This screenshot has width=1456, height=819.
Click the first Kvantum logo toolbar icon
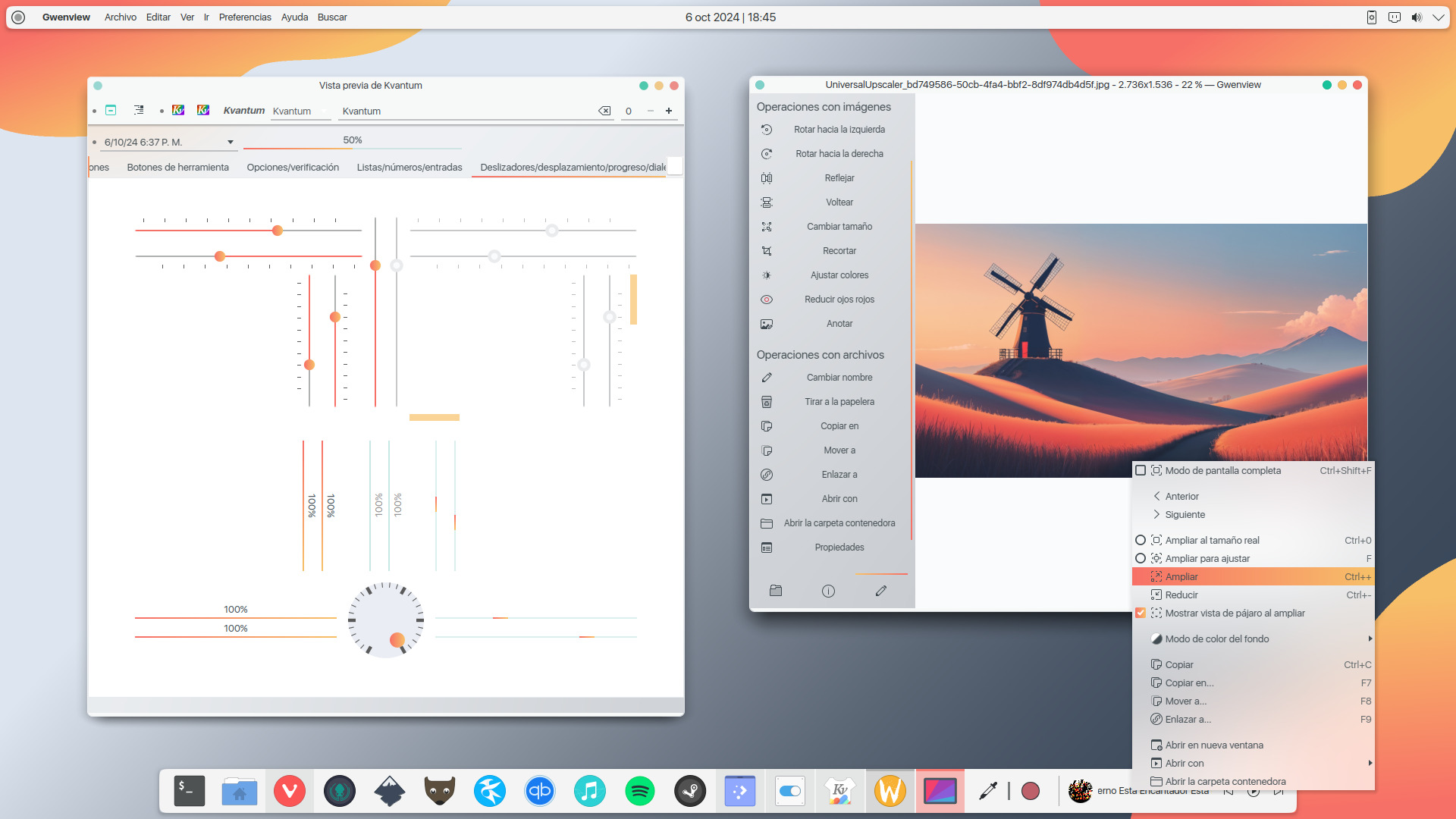coord(178,110)
